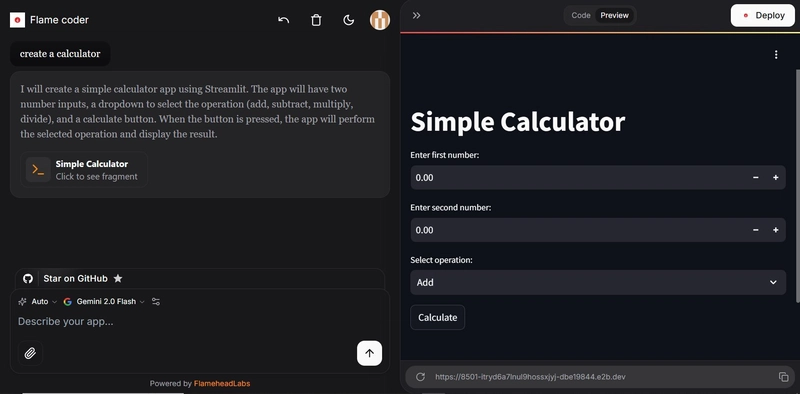Screen dimensions: 800x394
Task: Copy the preview URL with copy icon
Action: [x=784, y=377]
